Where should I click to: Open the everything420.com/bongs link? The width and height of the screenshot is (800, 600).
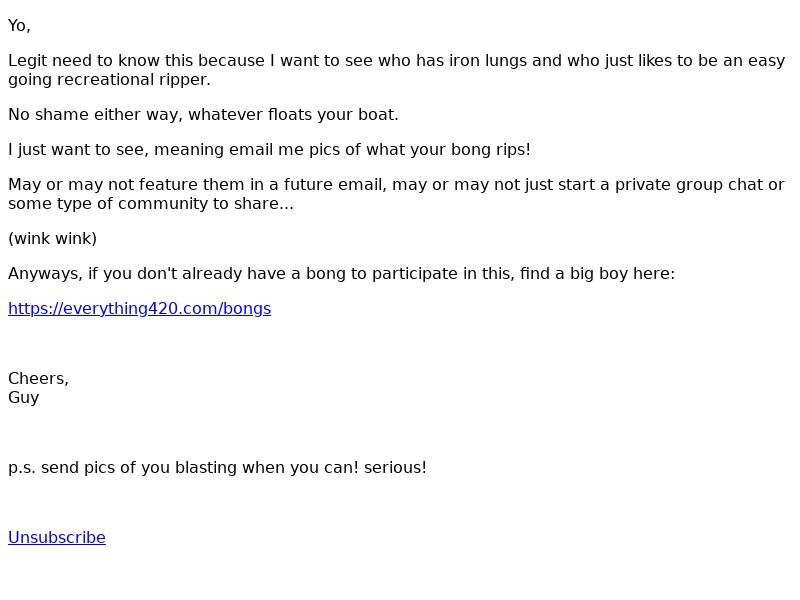pyautogui.click(x=139, y=308)
